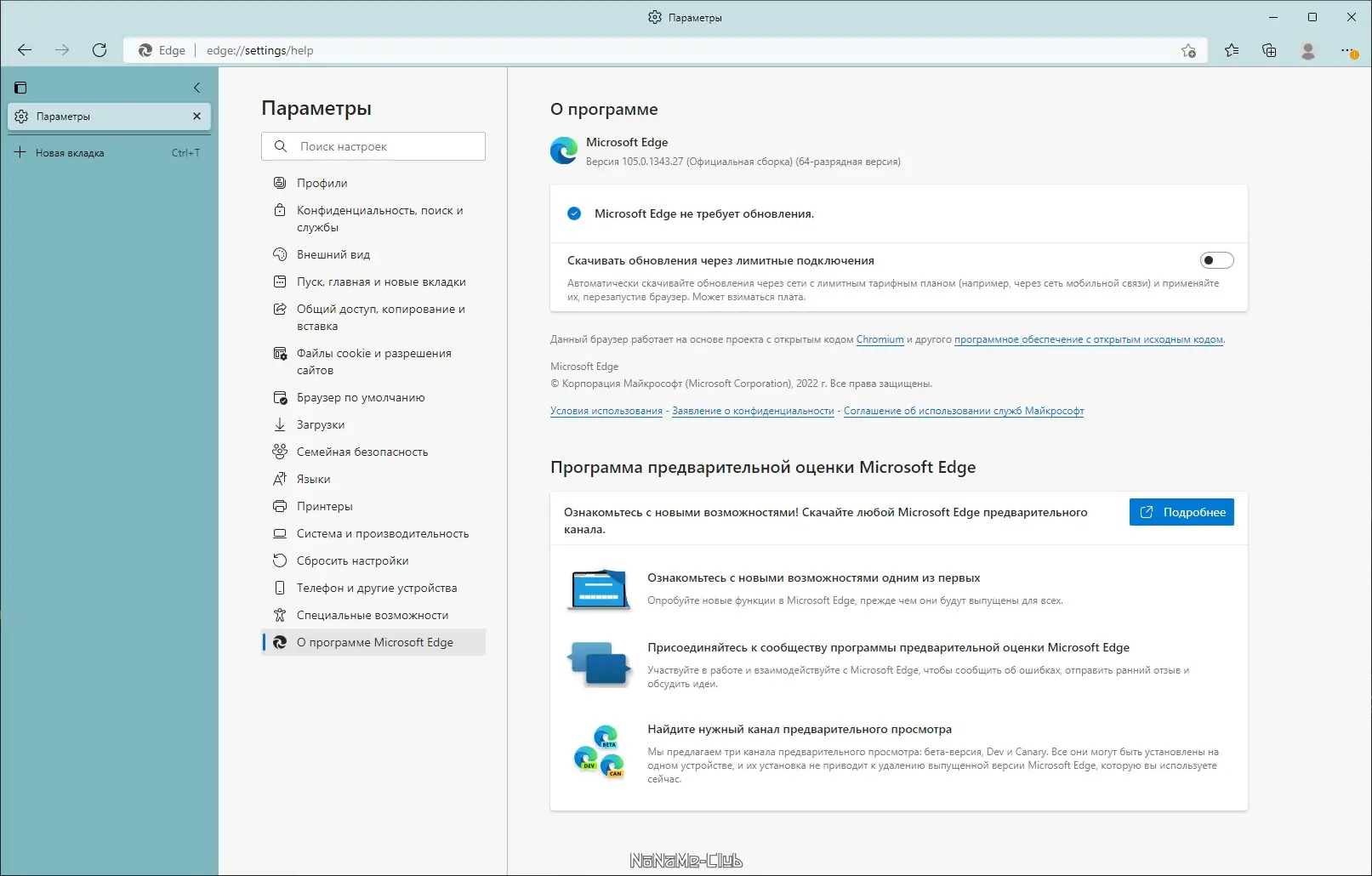Open a new tab with Новая вкладка
Image resolution: width=1372 pixels, height=876 pixels.
click(x=107, y=153)
